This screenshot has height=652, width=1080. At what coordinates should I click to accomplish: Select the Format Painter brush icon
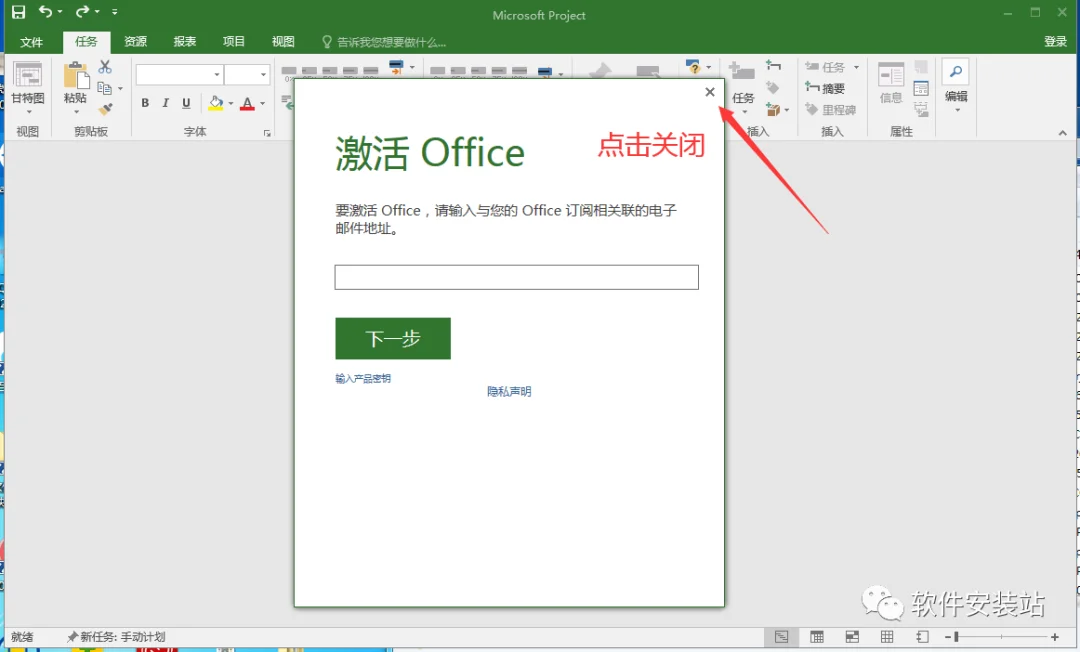pos(105,109)
